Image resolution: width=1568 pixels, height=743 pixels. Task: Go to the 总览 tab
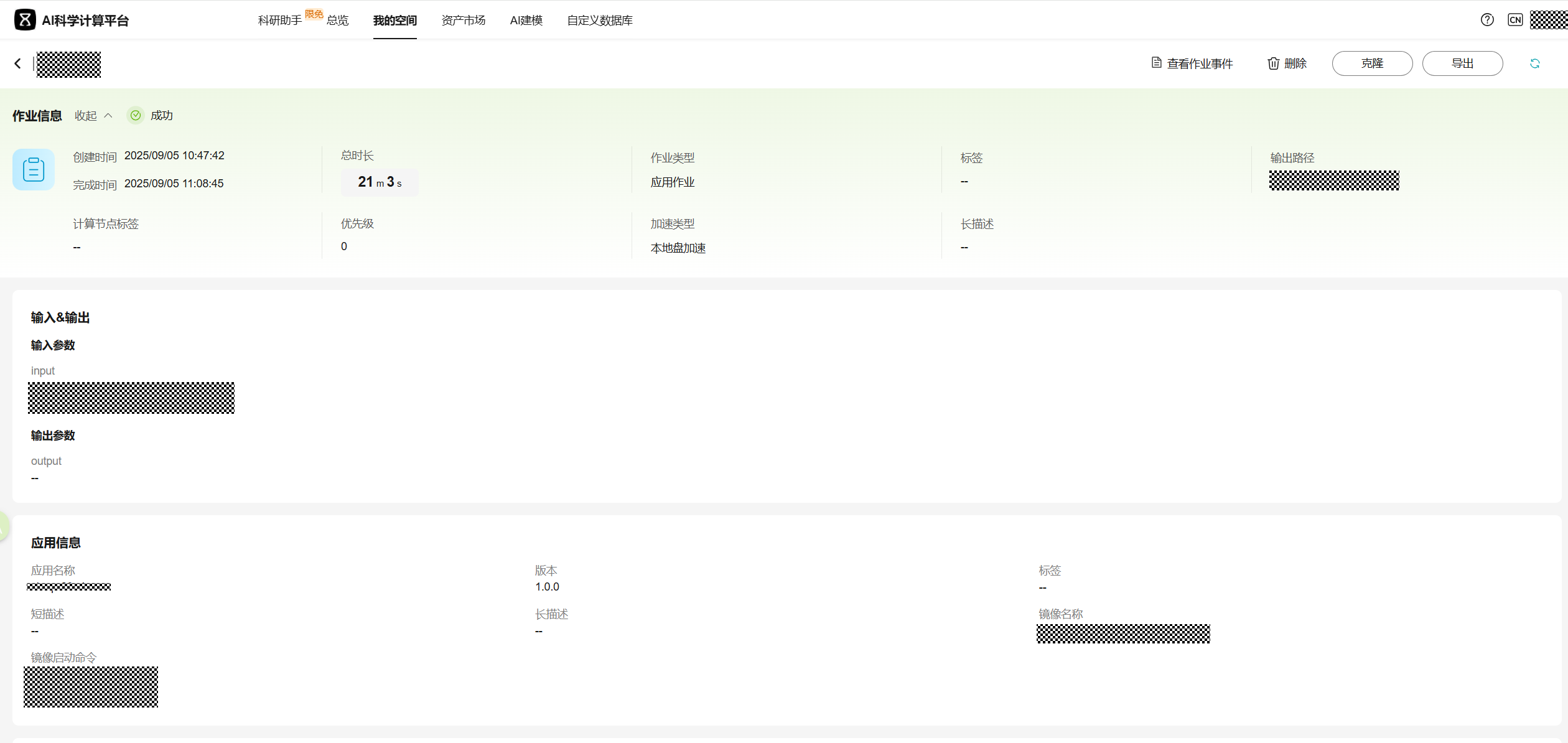pyautogui.click(x=338, y=21)
